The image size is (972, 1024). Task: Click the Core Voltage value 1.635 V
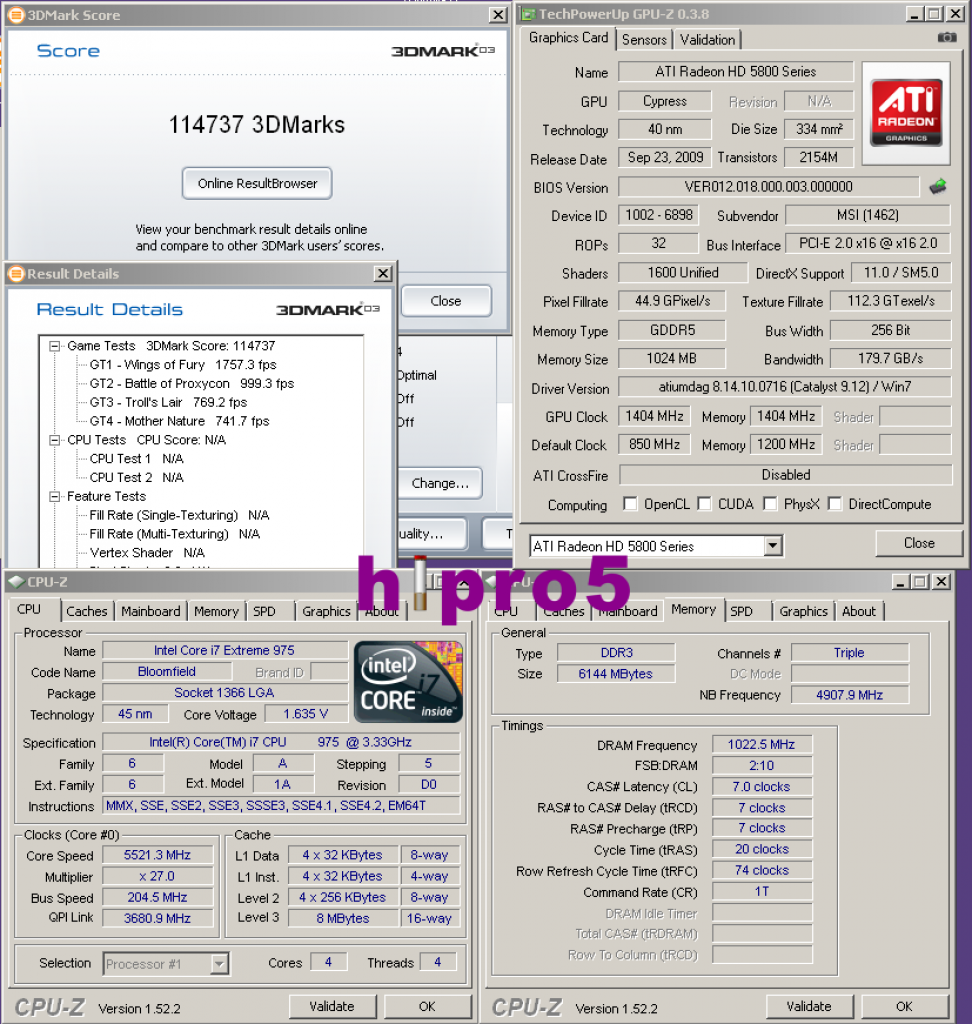click(x=306, y=714)
